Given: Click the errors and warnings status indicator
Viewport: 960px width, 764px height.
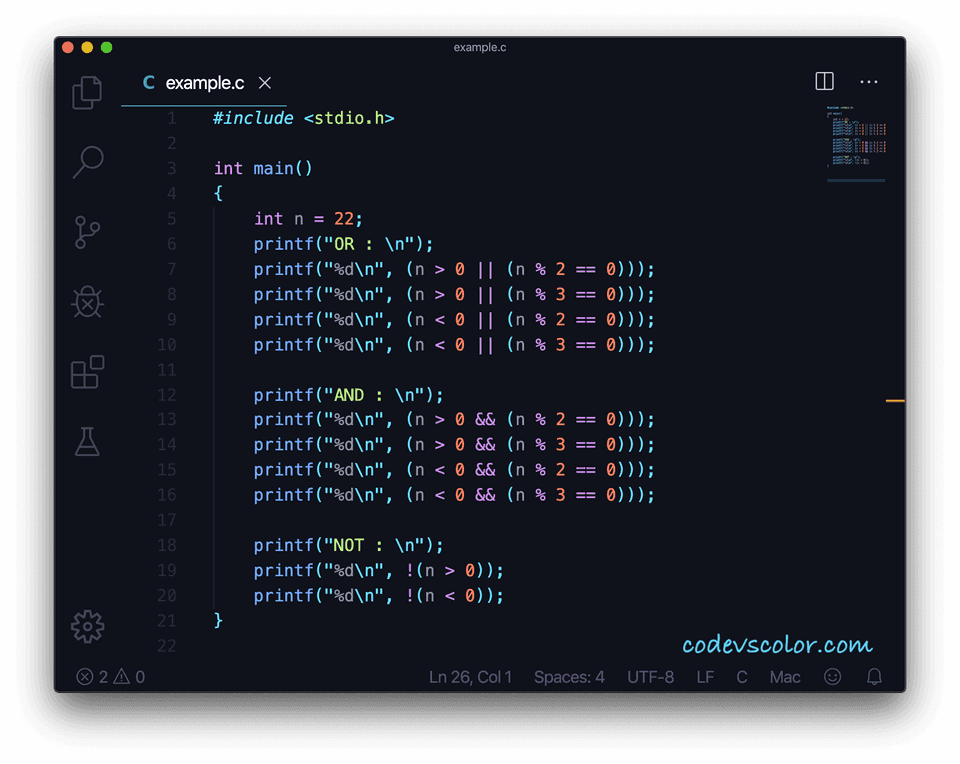Looking at the screenshot, I should (111, 677).
